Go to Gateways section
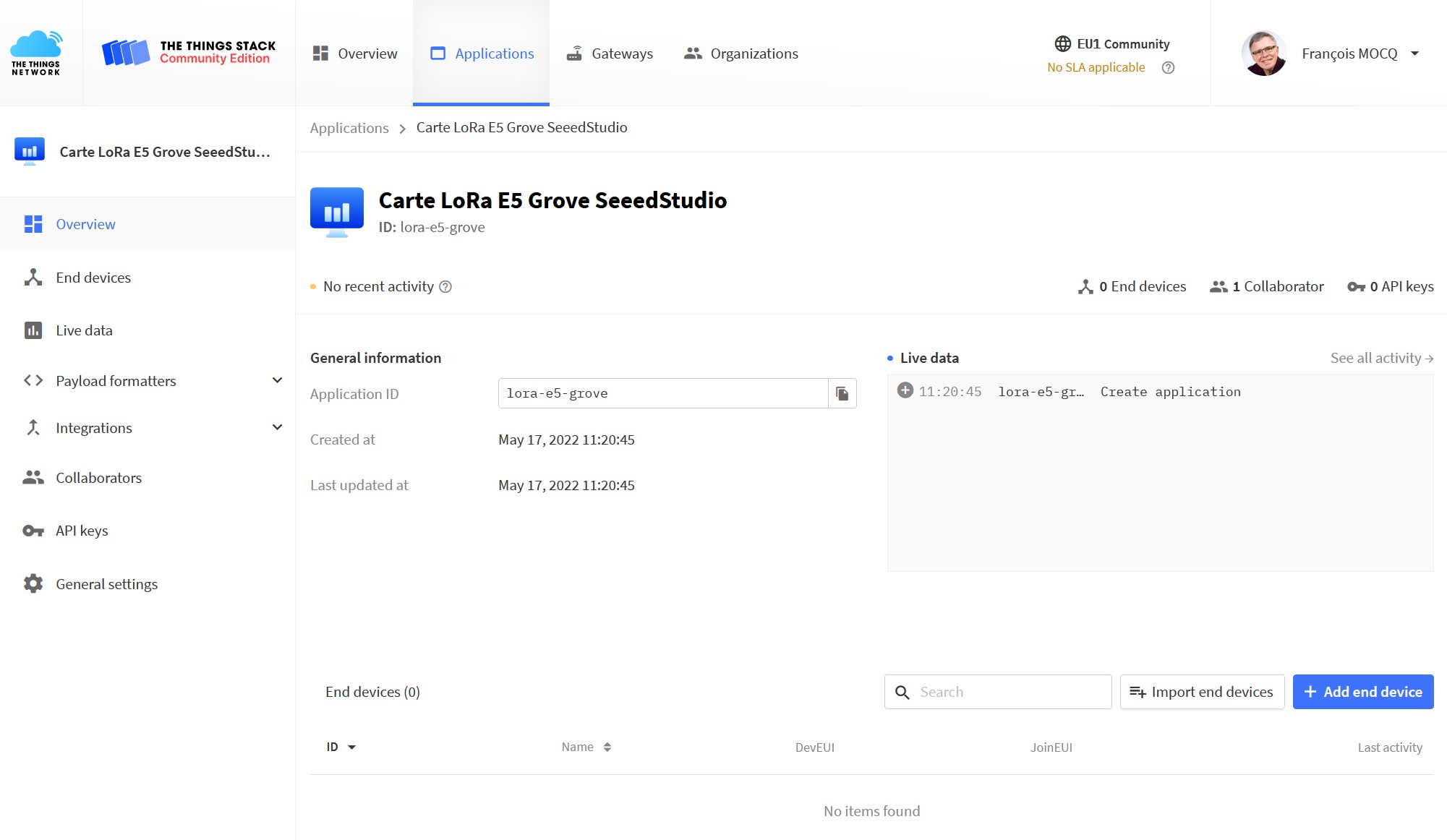 click(609, 53)
